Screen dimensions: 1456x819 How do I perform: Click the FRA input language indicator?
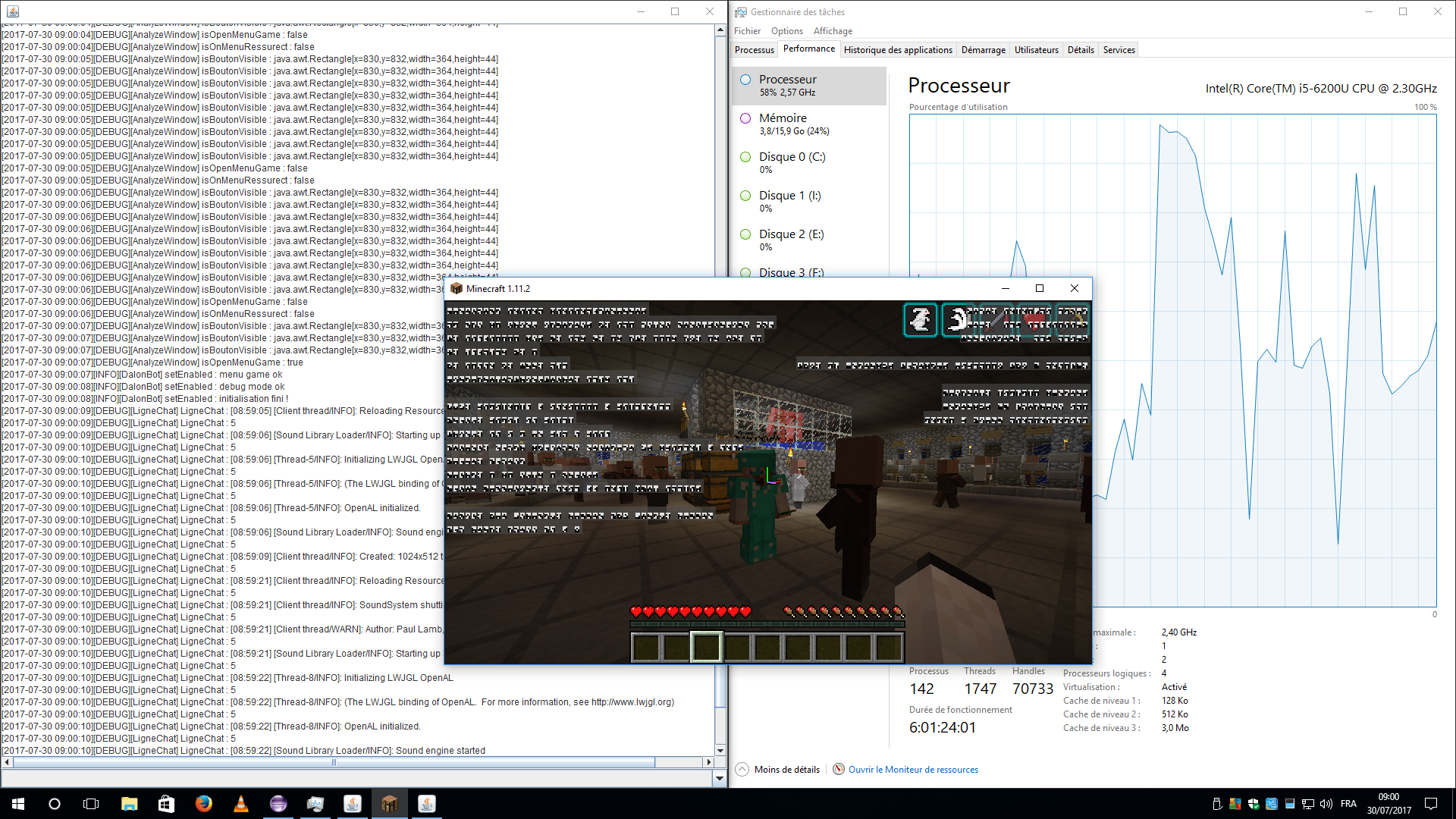tap(1348, 804)
